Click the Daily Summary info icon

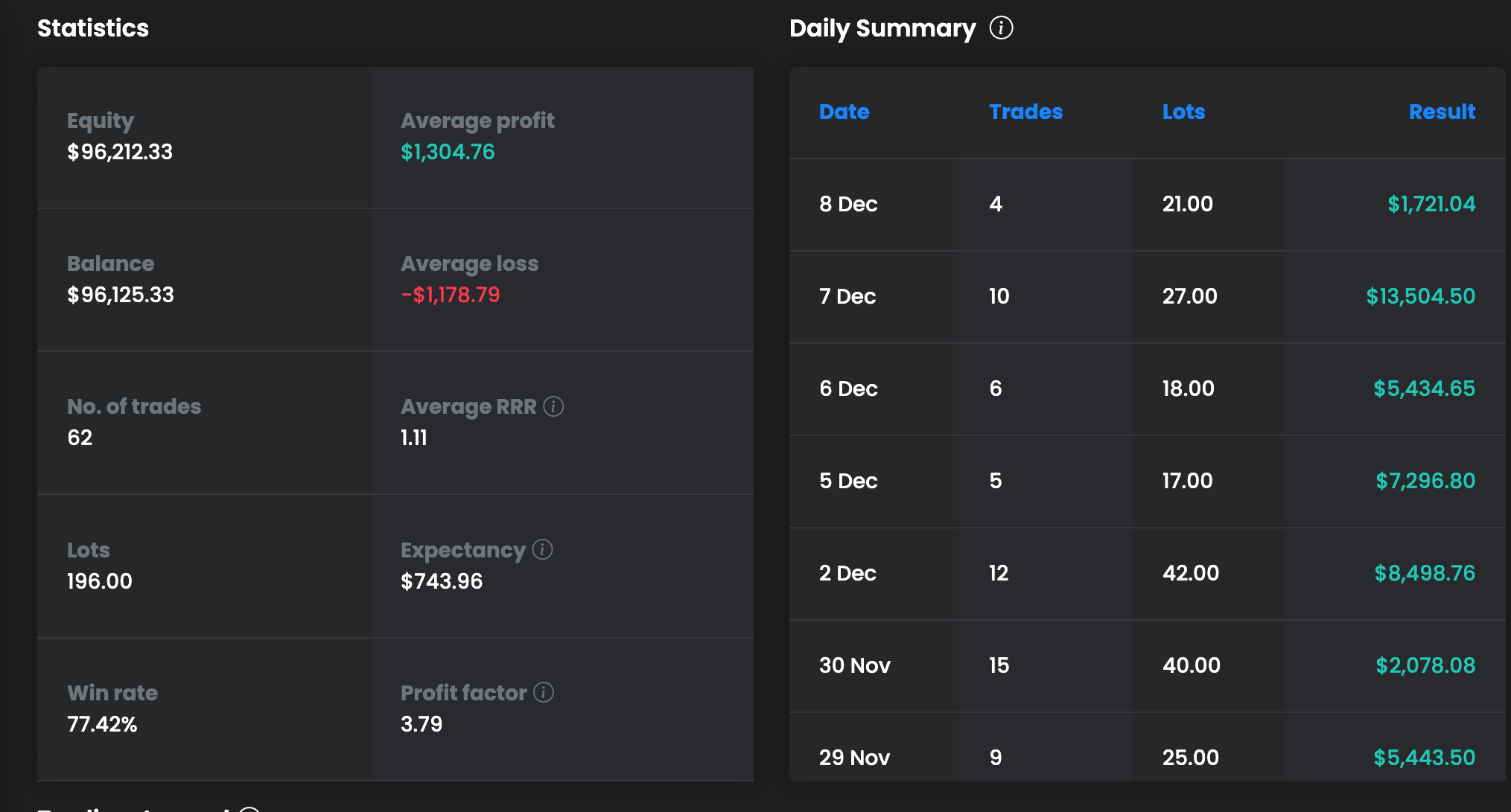coord(1001,28)
